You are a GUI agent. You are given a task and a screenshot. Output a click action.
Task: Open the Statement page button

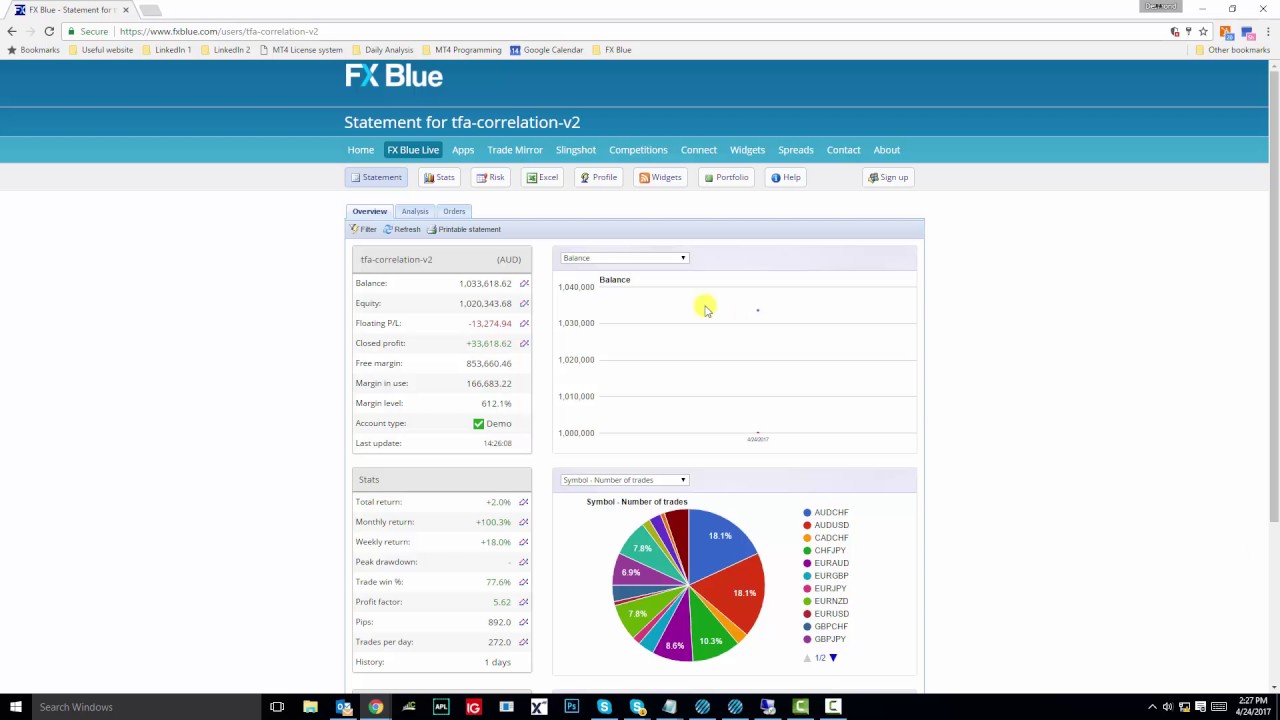(x=376, y=177)
